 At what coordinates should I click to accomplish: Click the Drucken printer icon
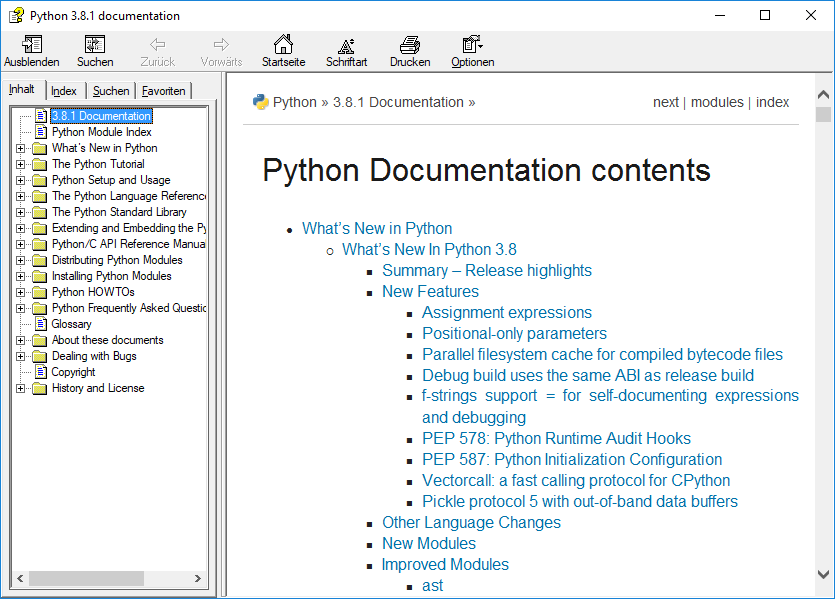(x=410, y=45)
